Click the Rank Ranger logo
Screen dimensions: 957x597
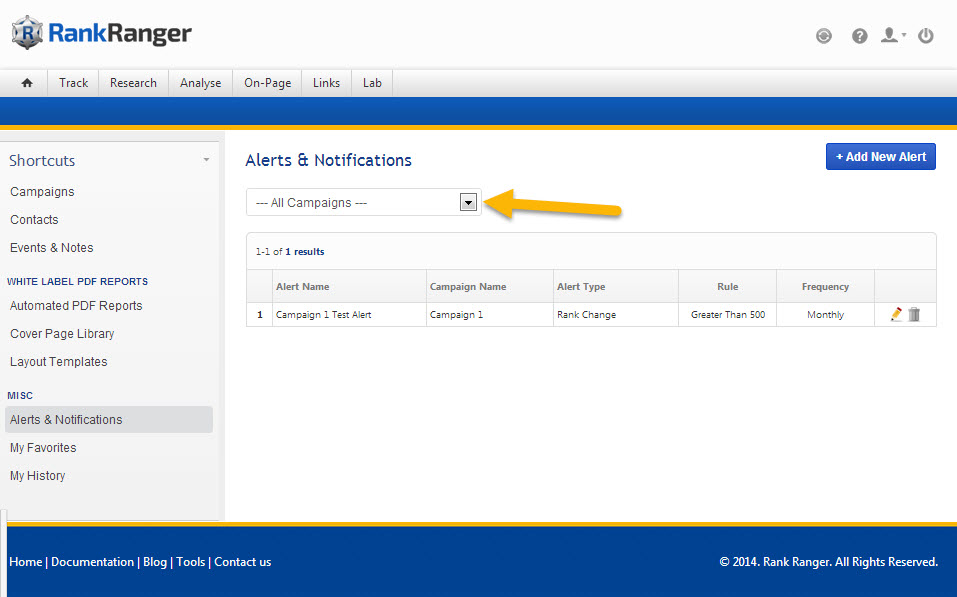(x=101, y=33)
